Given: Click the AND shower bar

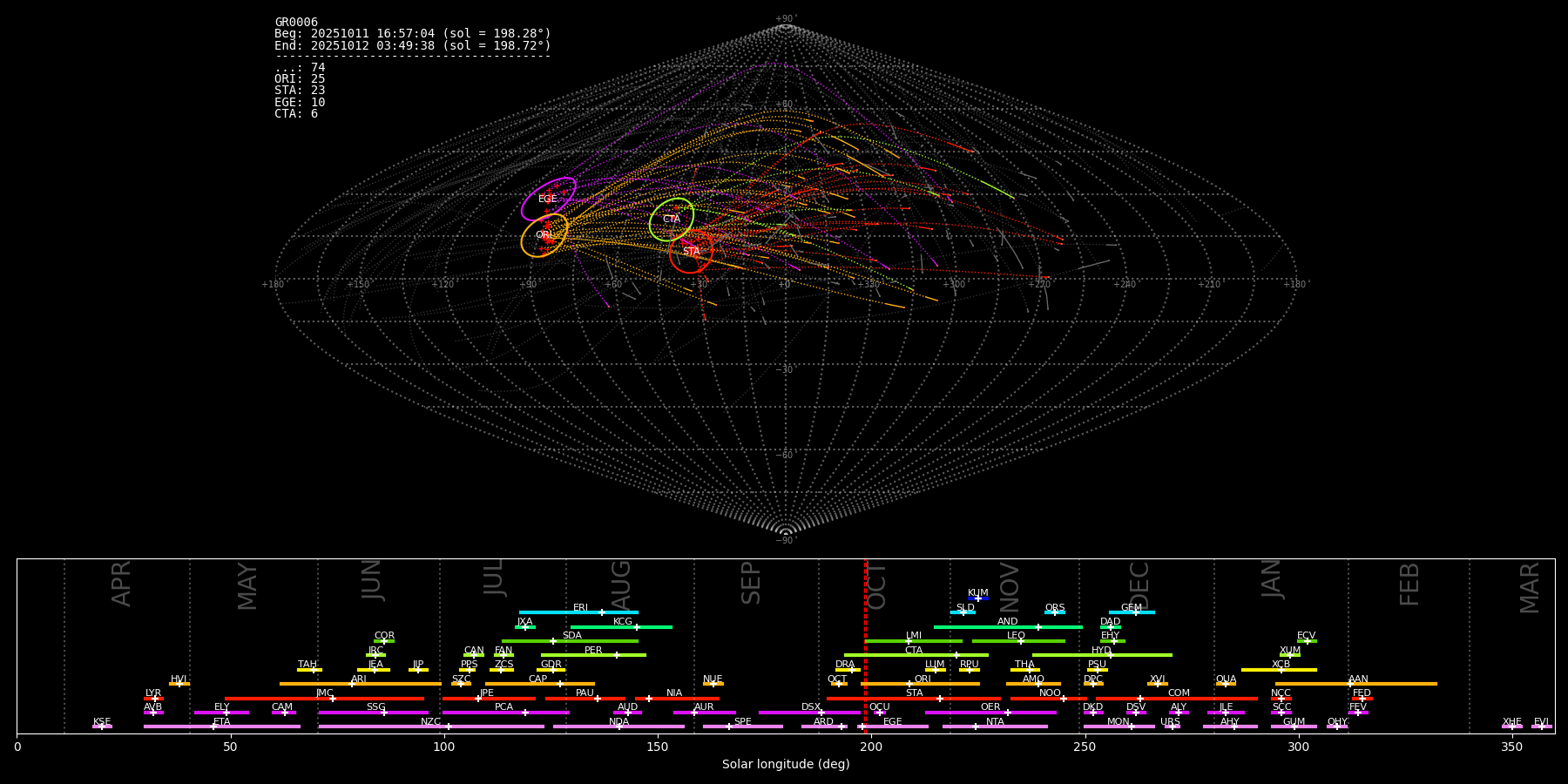Looking at the screenshot, I should (1009, 626).
